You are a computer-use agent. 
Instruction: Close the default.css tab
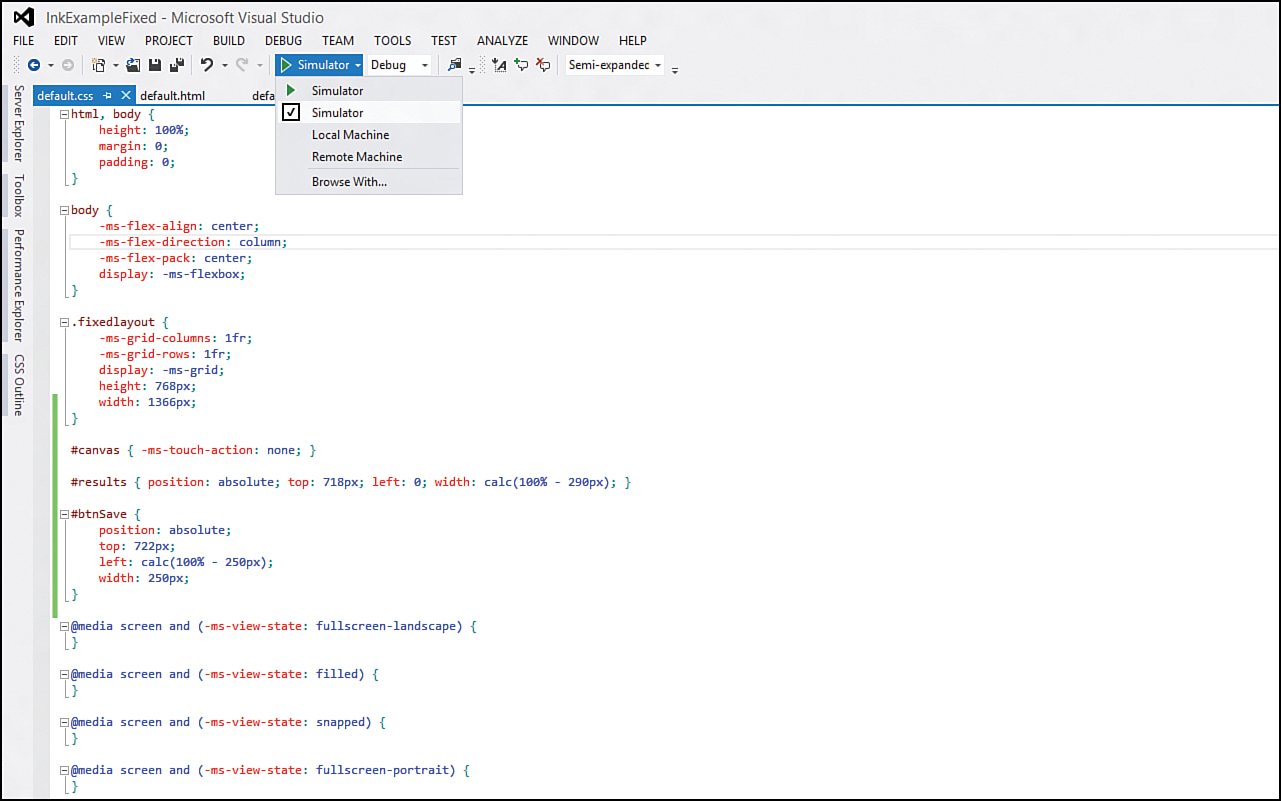coord(125,96)
